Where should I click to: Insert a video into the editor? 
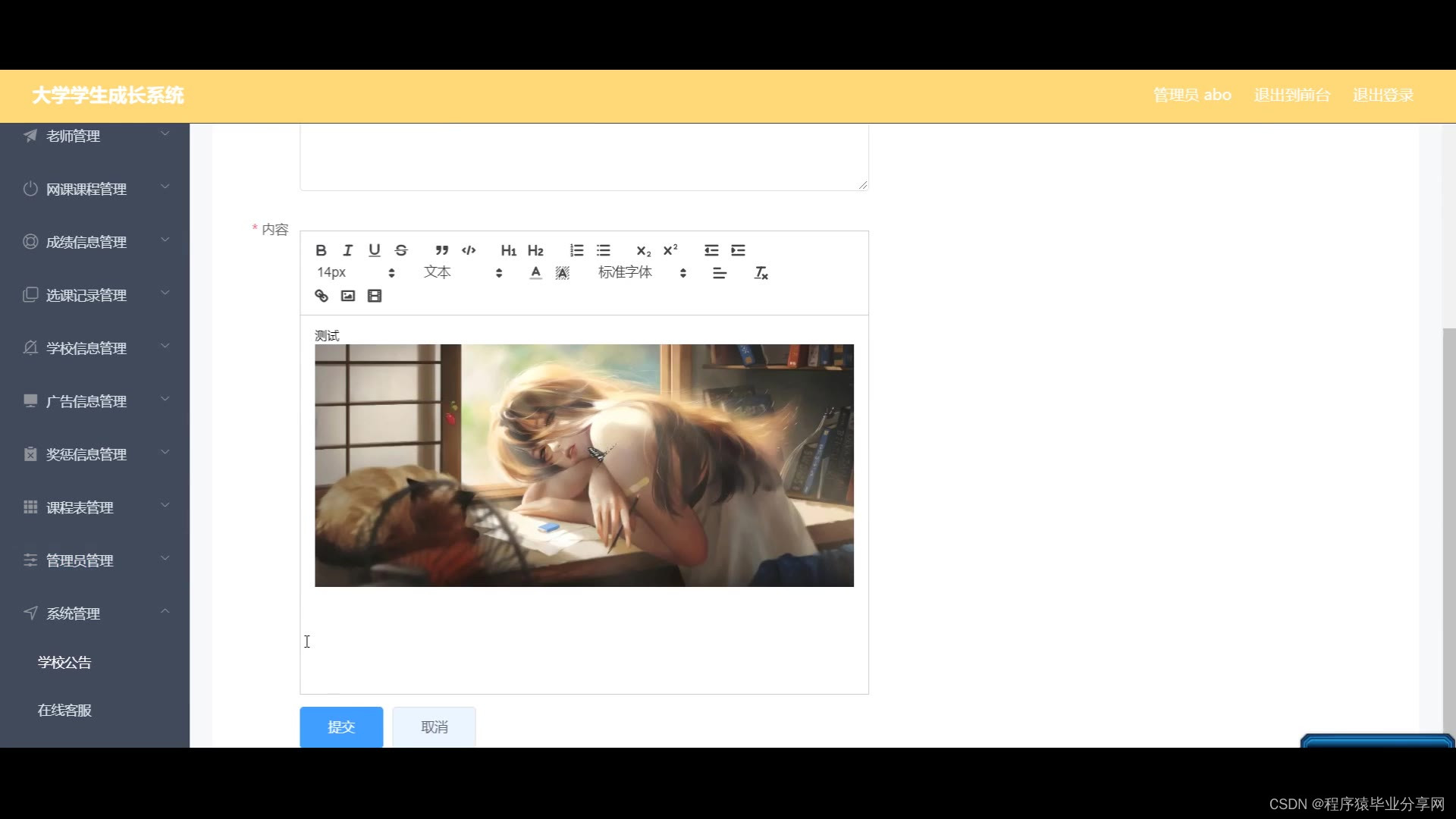pyautogui.click(x=375, y=296)
